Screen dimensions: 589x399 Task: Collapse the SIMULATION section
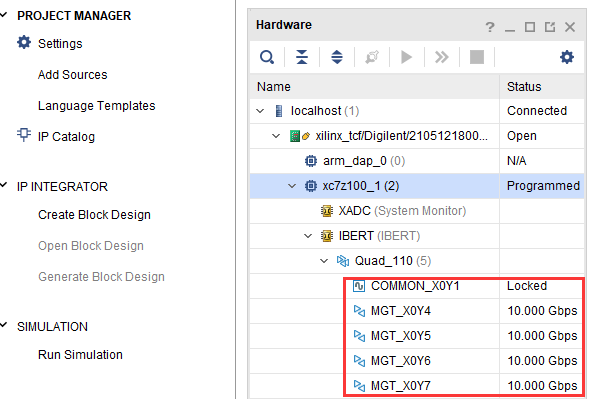coord(4,325)
